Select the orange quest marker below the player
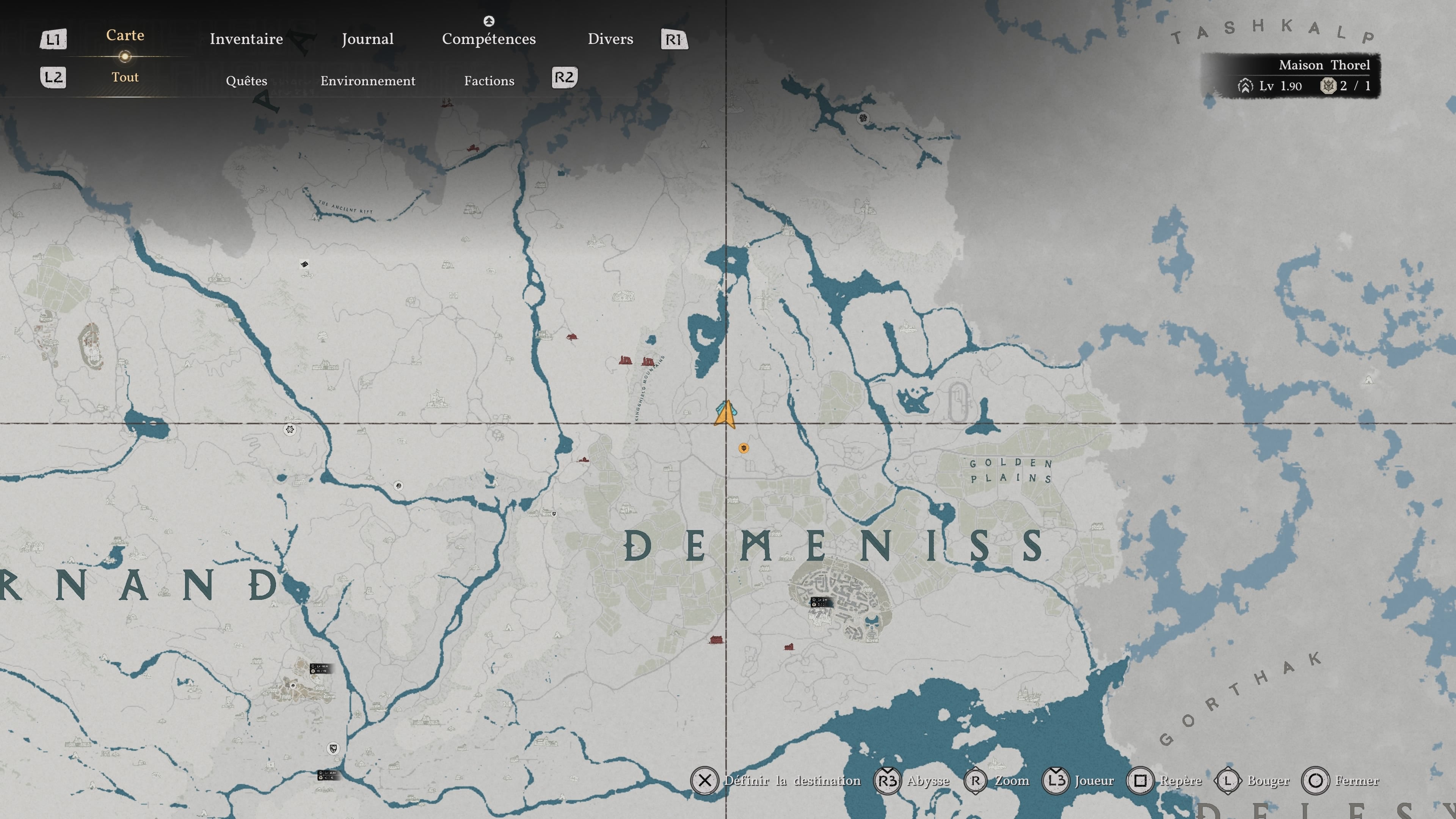1456x819 pixels. coord(744,448)
